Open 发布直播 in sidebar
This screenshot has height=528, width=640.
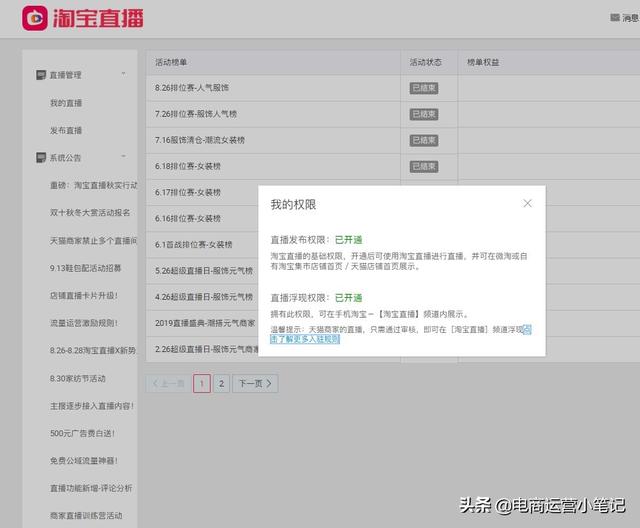(66, 131)
